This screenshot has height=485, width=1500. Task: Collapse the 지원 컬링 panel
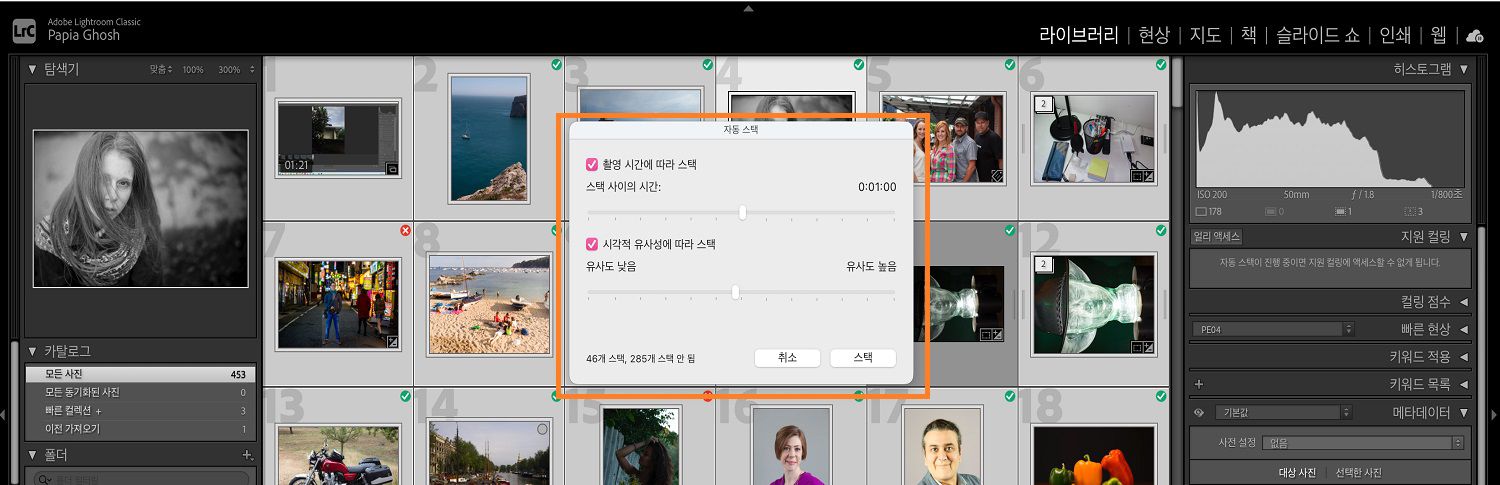coord(1464,237)
